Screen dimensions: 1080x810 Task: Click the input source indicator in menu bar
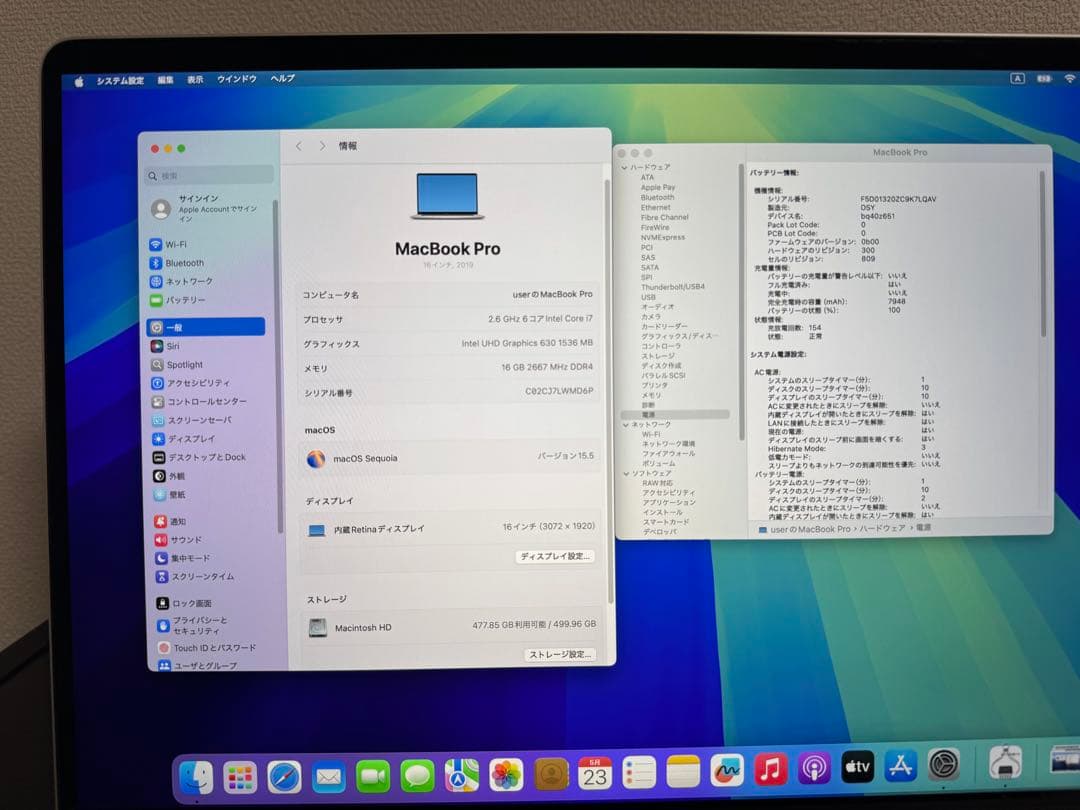click(1017, 79)
